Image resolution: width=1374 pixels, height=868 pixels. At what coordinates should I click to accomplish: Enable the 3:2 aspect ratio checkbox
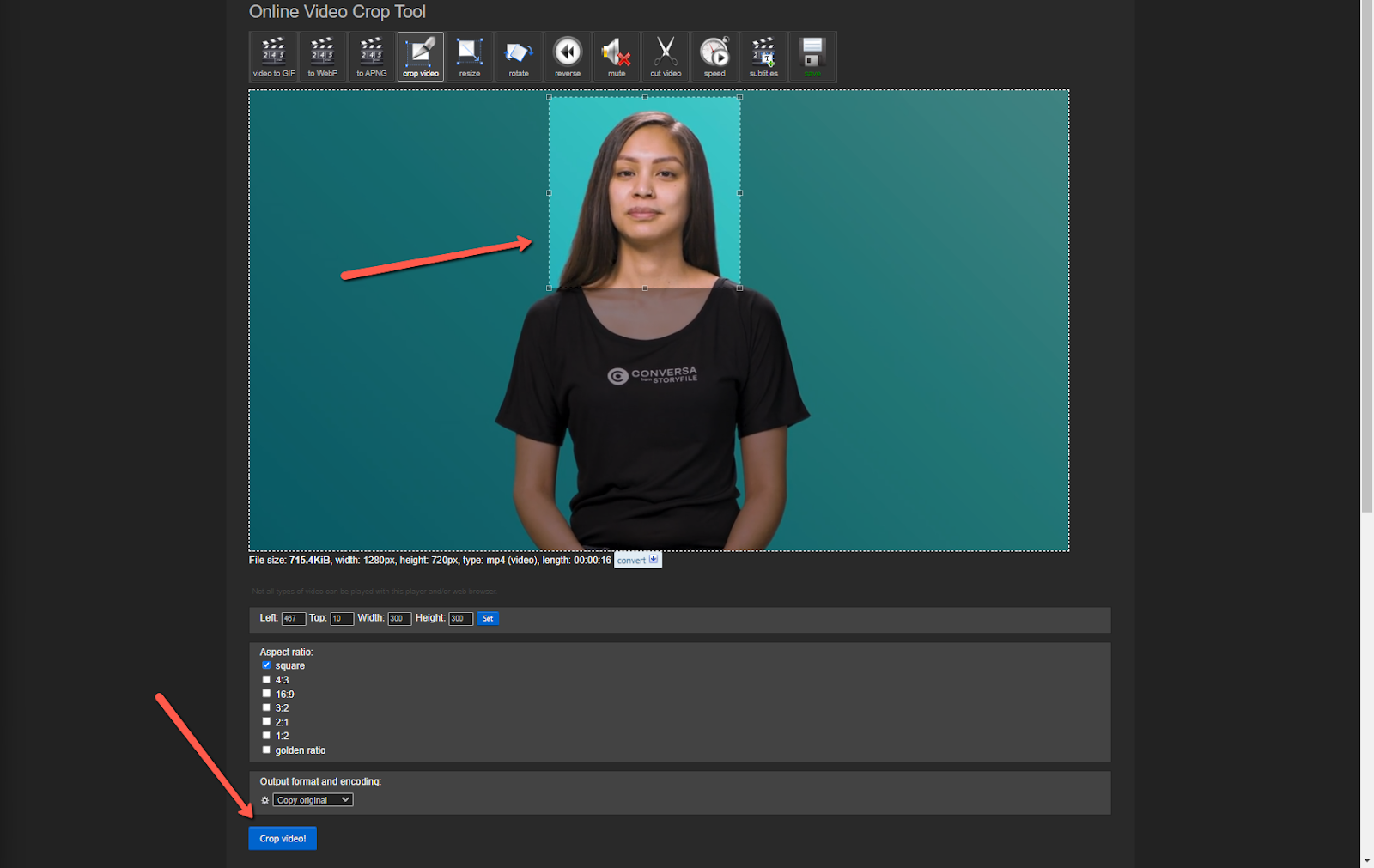point(266,707)
